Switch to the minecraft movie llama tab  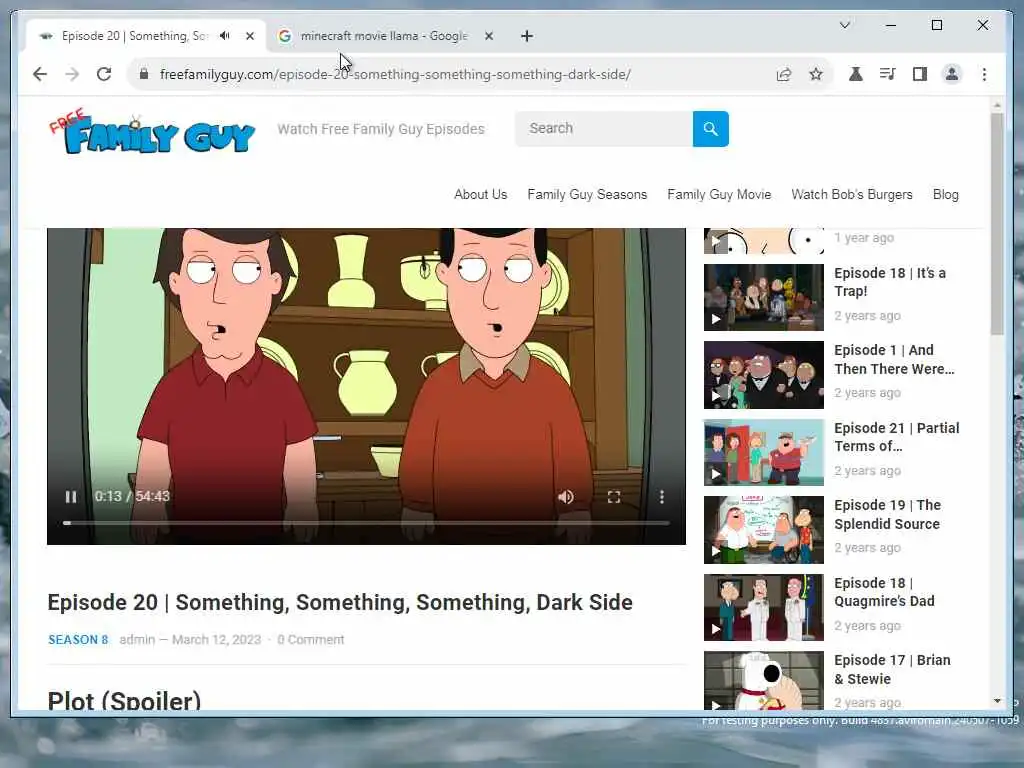[x=385, y=36]
